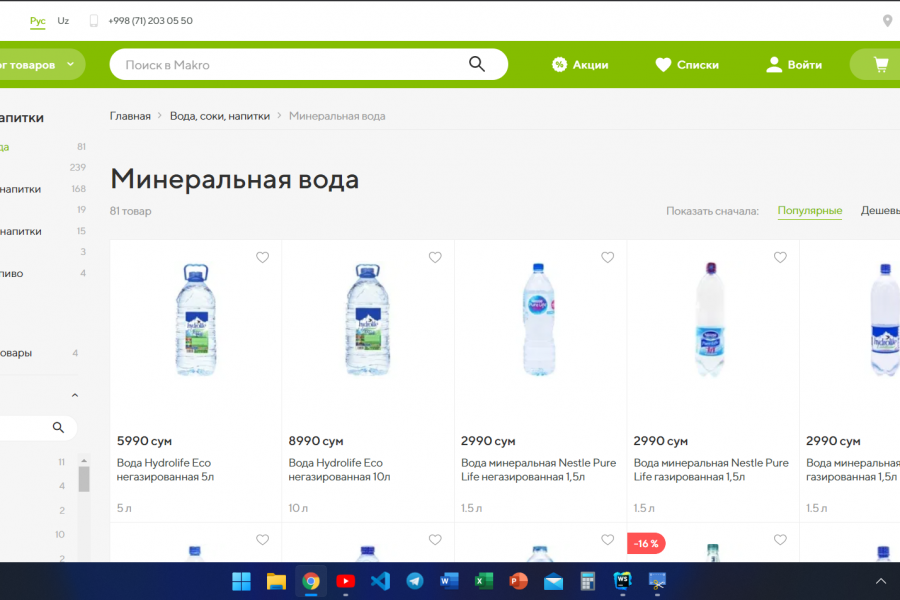Viewport: 900px width, 600px height.
Task: Open WebStorm from the taskbar
Action: (622, 581)
